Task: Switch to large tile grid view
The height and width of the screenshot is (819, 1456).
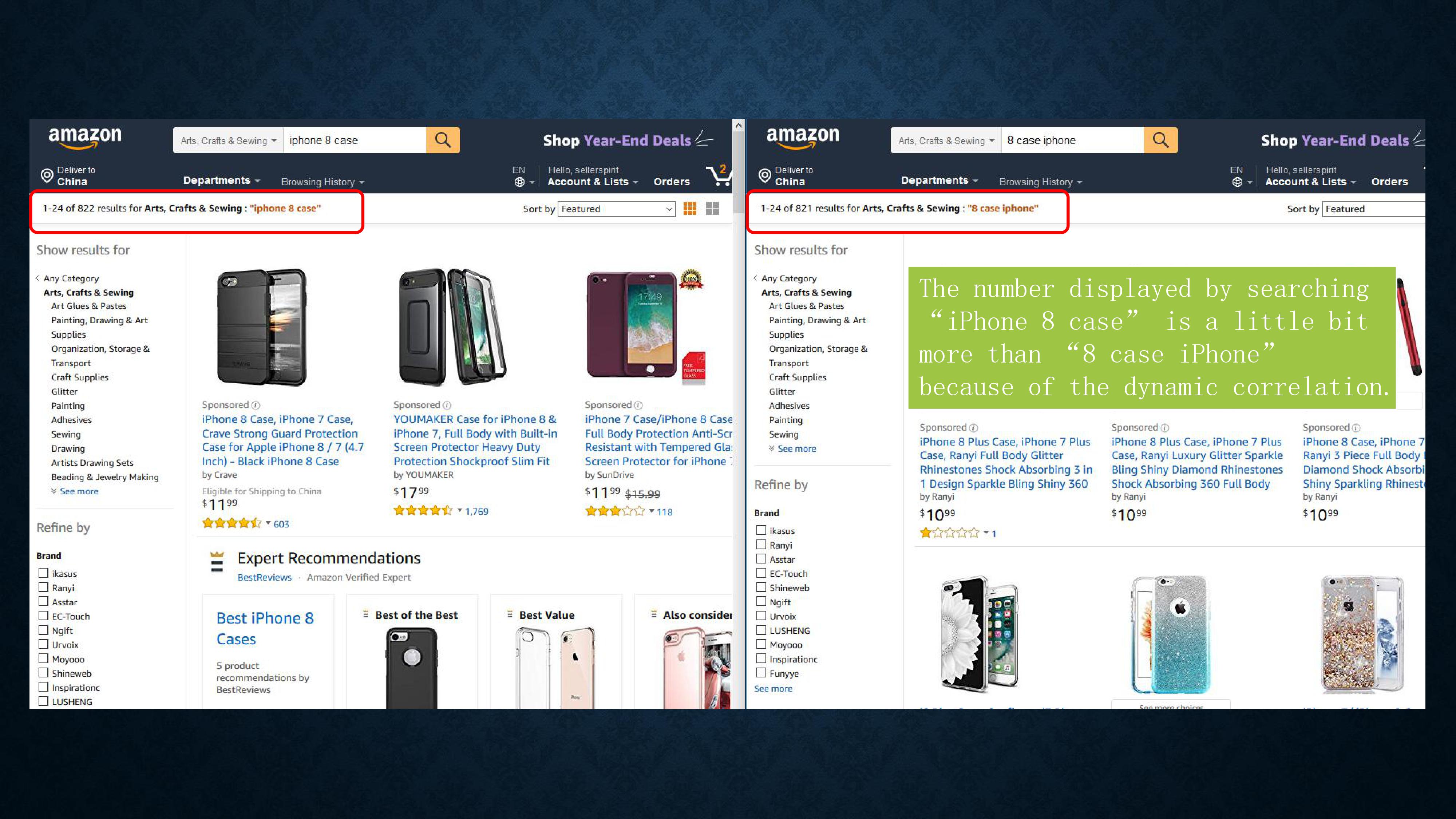Action: click(713, 209)
